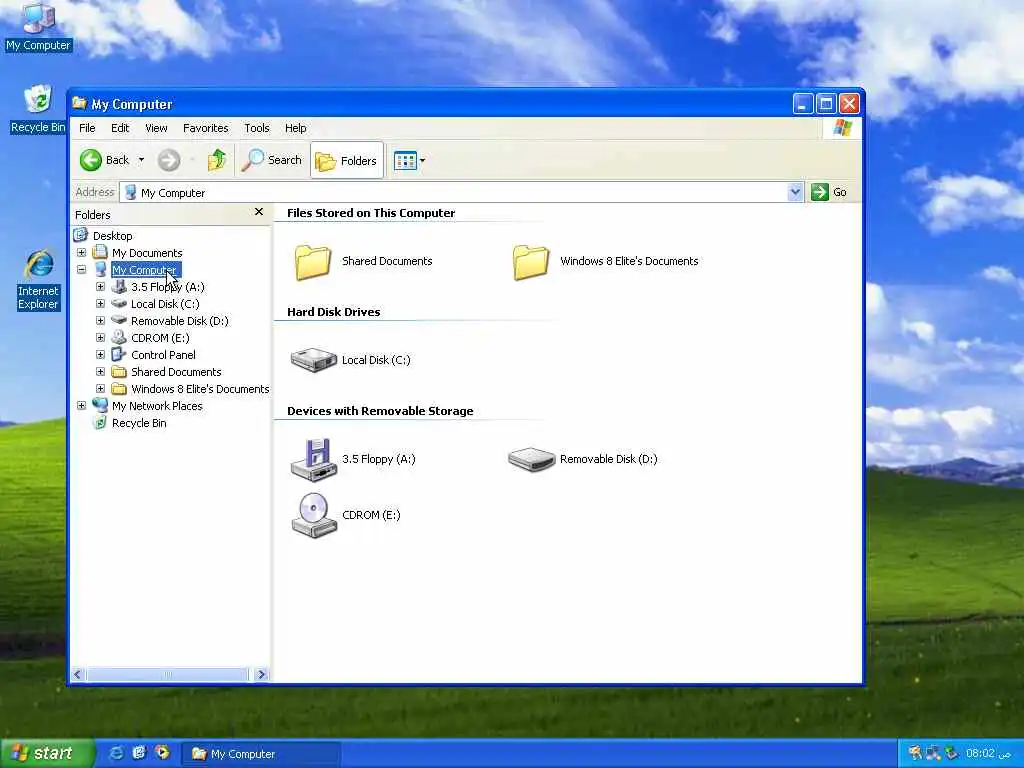Select the Shared Documents folder icon

point(313,263)
